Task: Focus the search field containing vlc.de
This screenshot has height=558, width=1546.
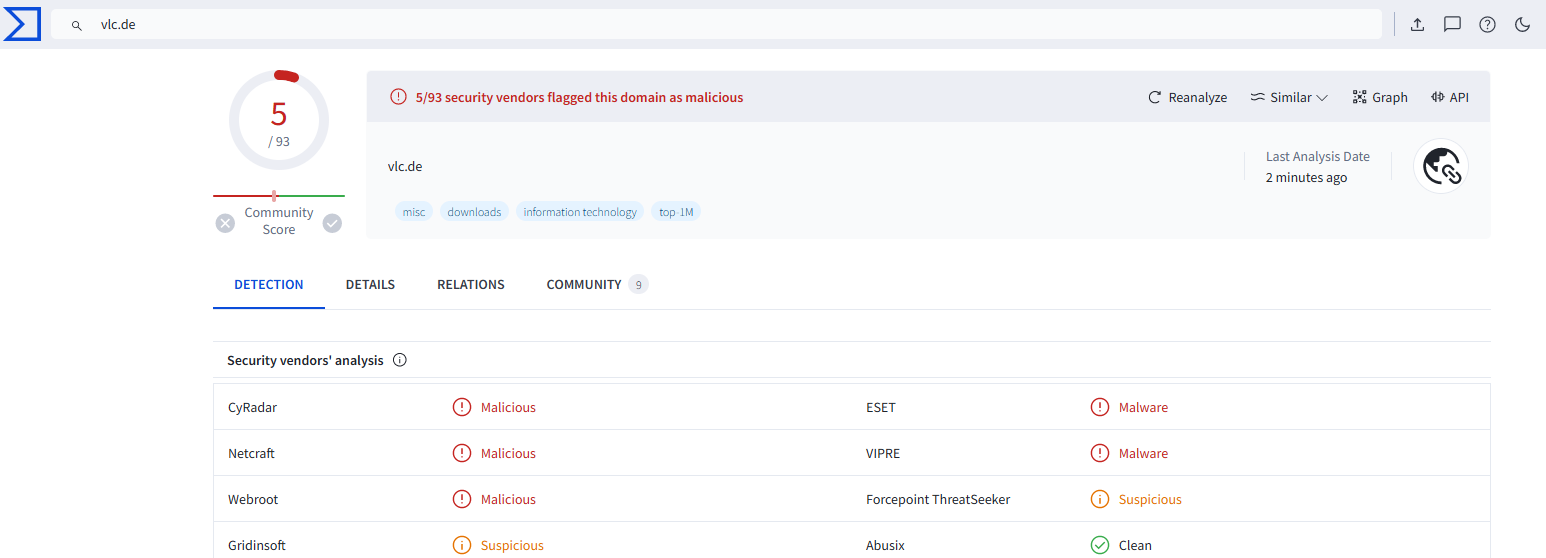Action: click(716, 25)
